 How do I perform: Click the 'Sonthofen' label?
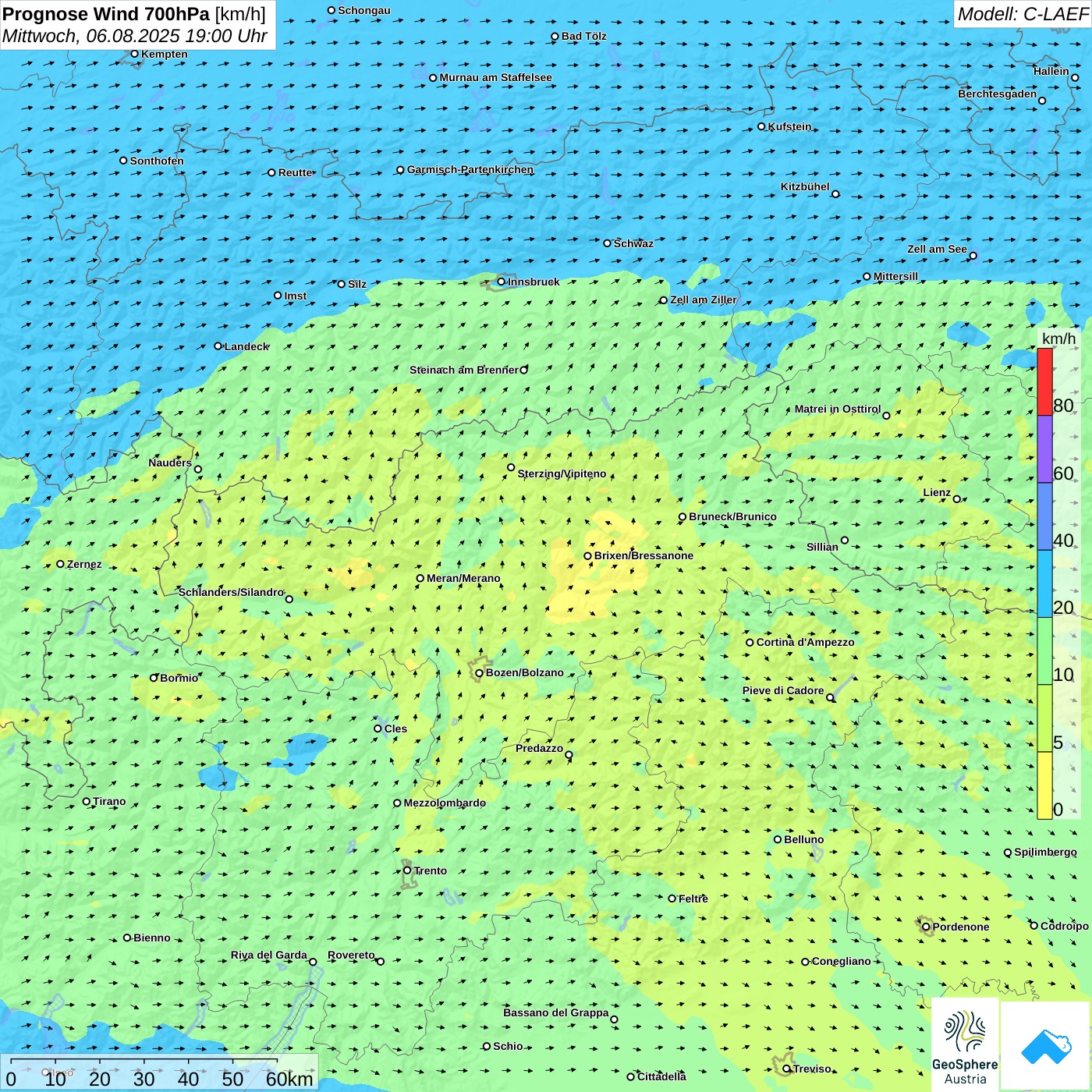(157, 161)
